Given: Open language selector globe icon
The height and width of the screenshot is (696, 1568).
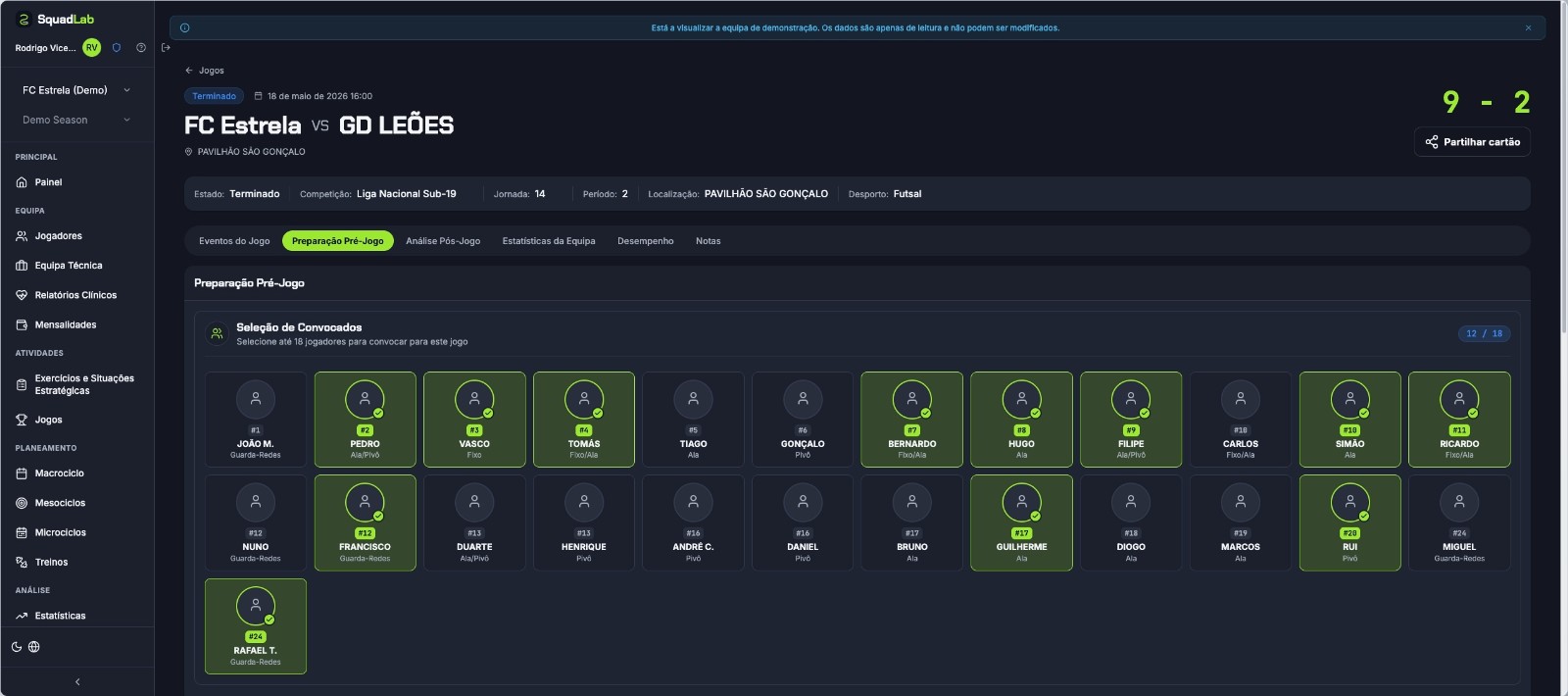Looking at the screenshot, I should coord(34,647).
